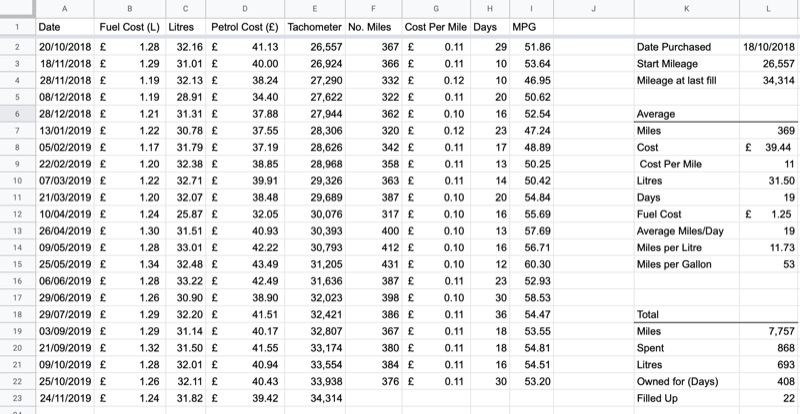
Task: Select the fuel cost value 1.17
Action: point(130,148)
